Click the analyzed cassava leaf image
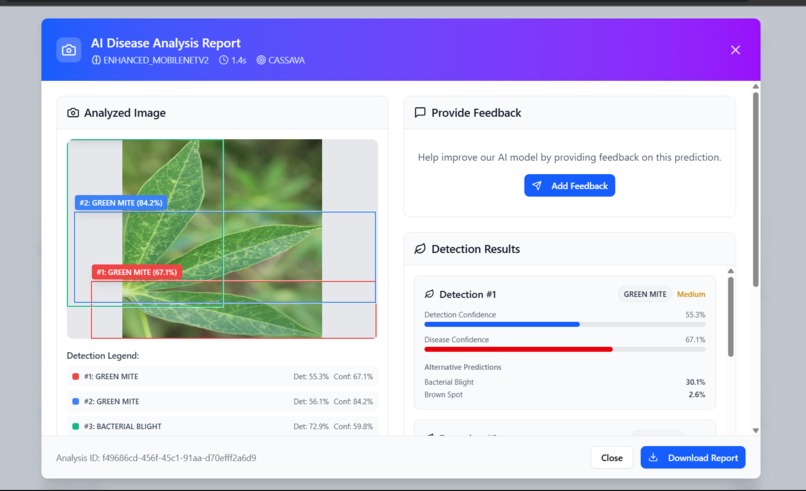806x491 pixels. tap(222, 239)
